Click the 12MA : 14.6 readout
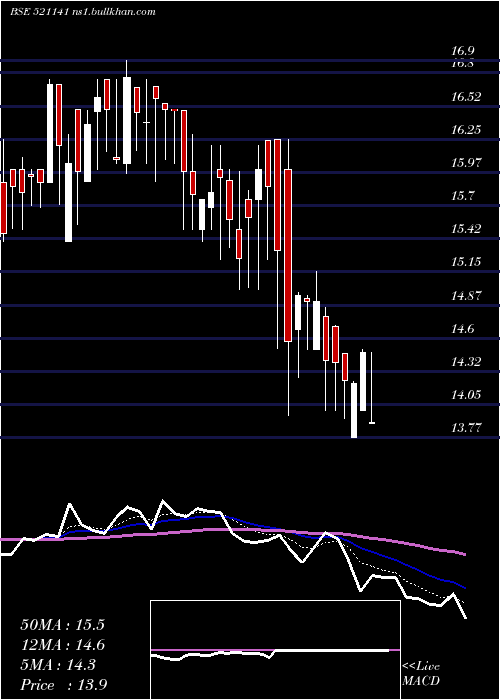The height and width of the screenshot is (700, 500). coord(62,645)
